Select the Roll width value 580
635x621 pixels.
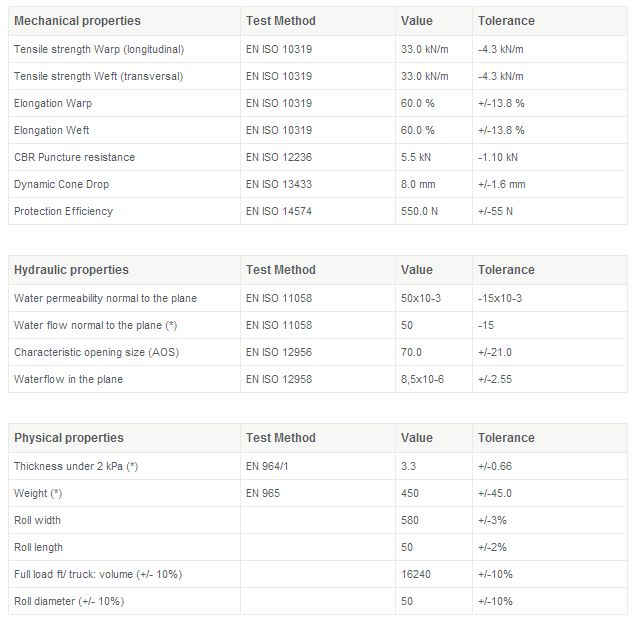click(x=410, y=520)
